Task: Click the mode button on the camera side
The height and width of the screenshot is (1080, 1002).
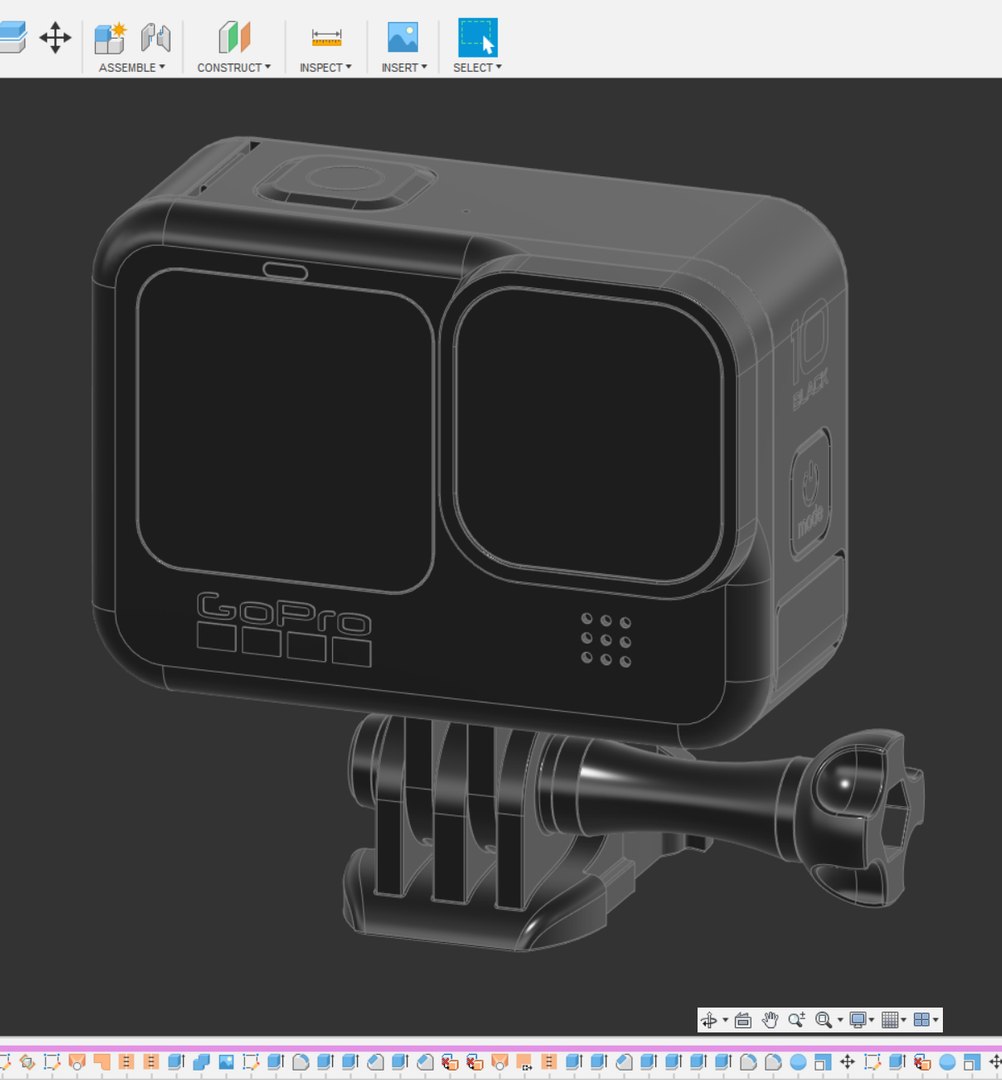Action: coord(811,492)
